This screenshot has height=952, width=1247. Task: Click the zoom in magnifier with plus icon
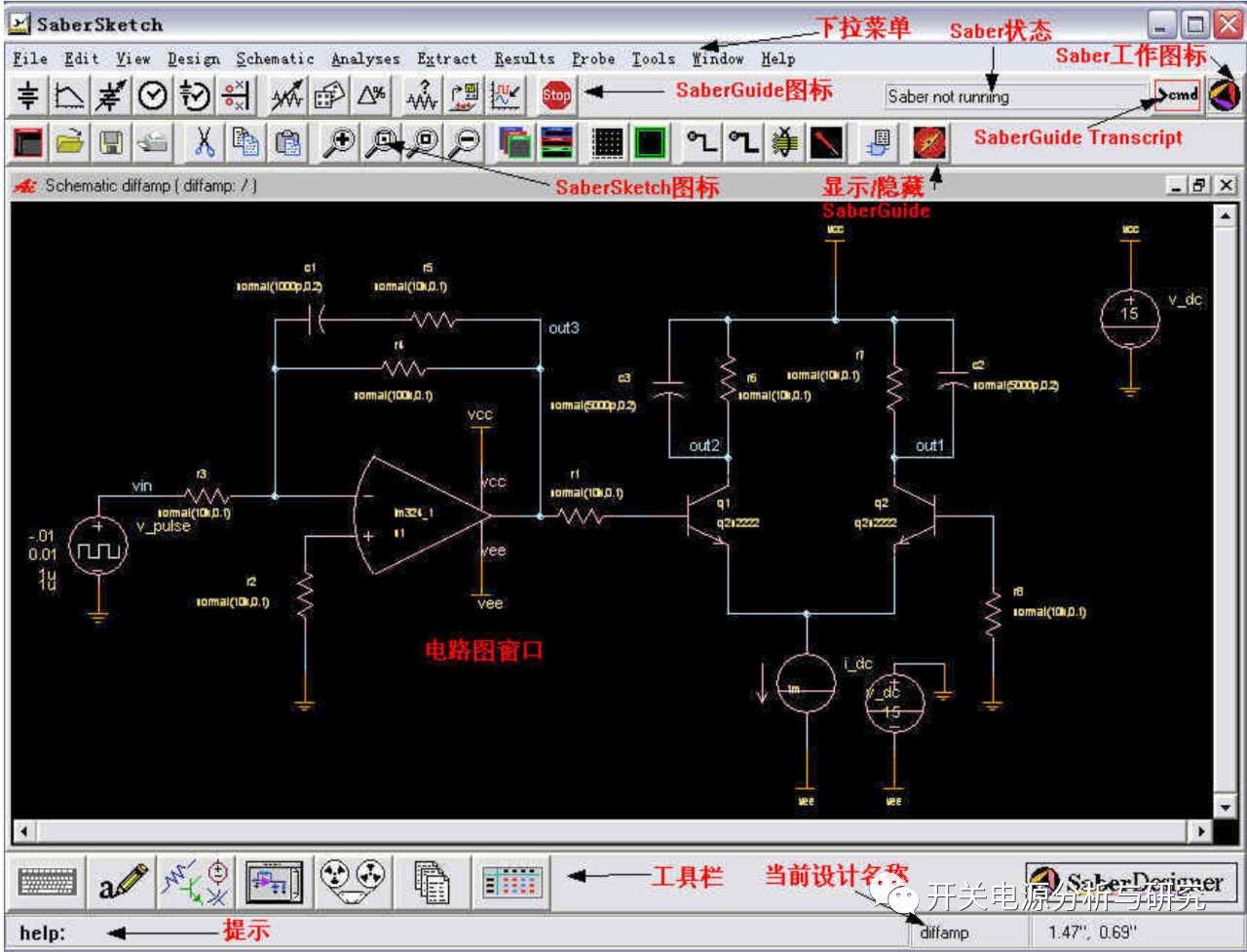[x=339, y=143]
